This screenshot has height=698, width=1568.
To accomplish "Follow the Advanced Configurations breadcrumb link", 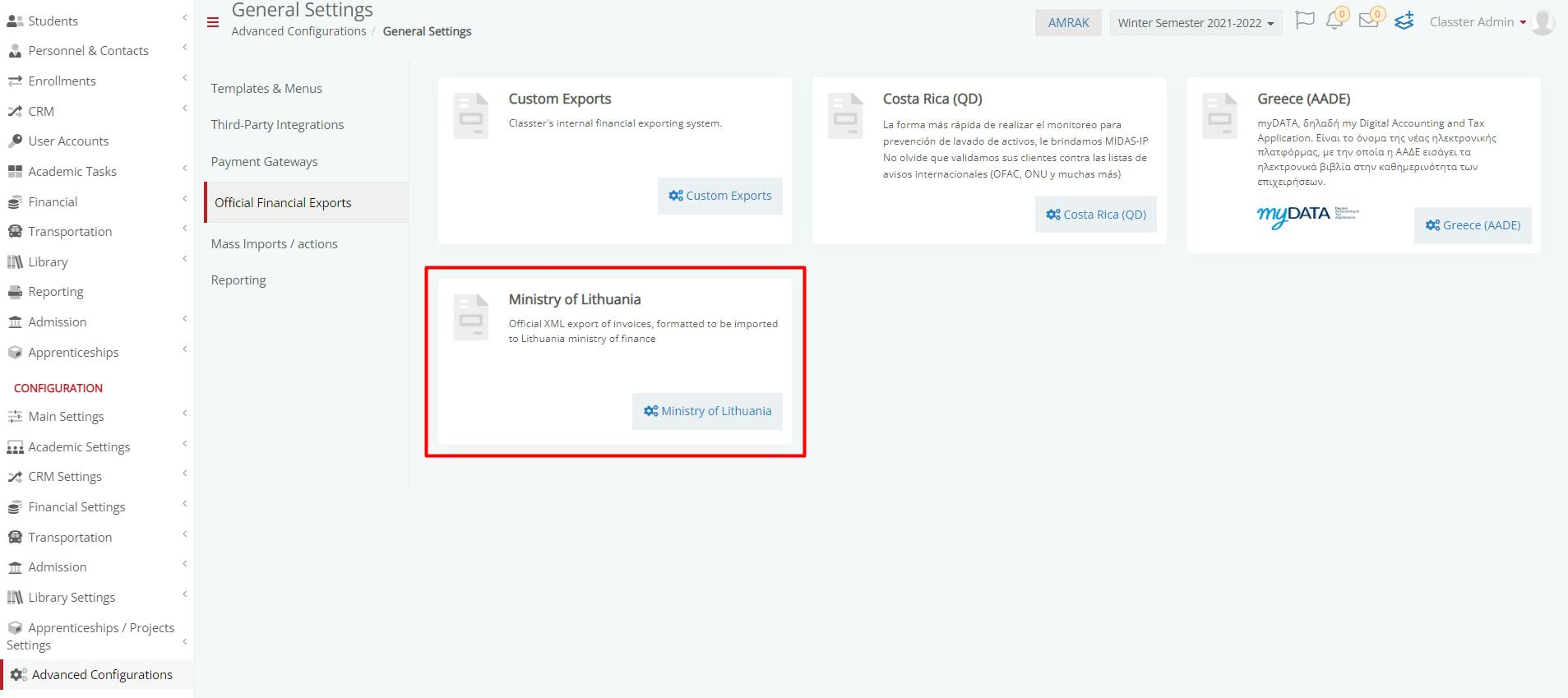I will [298, 31].
